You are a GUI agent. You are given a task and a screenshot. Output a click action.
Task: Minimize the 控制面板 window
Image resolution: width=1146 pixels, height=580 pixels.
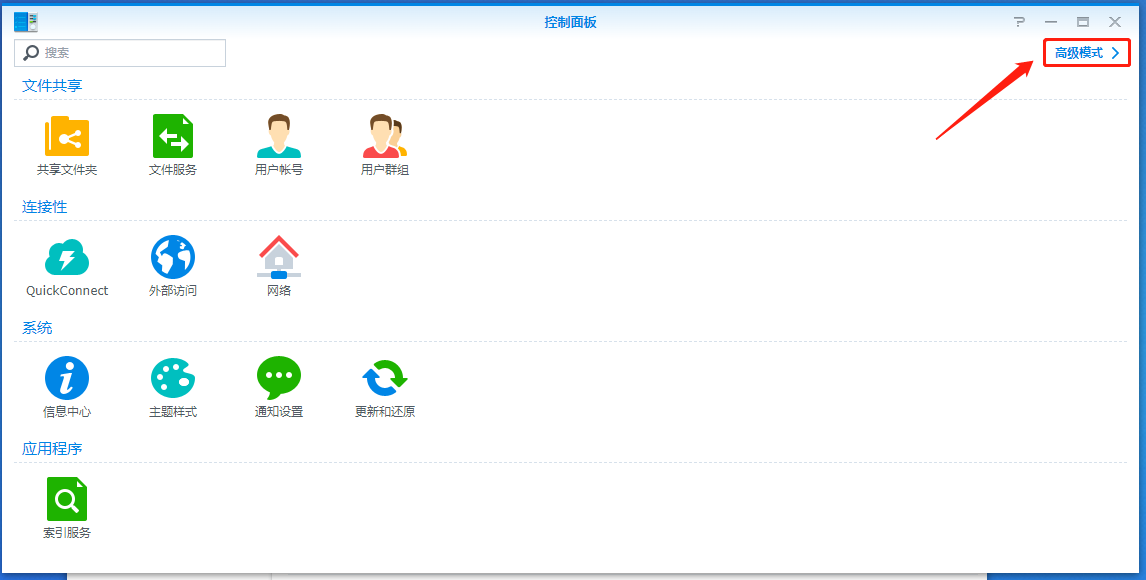click(1051, 22)
